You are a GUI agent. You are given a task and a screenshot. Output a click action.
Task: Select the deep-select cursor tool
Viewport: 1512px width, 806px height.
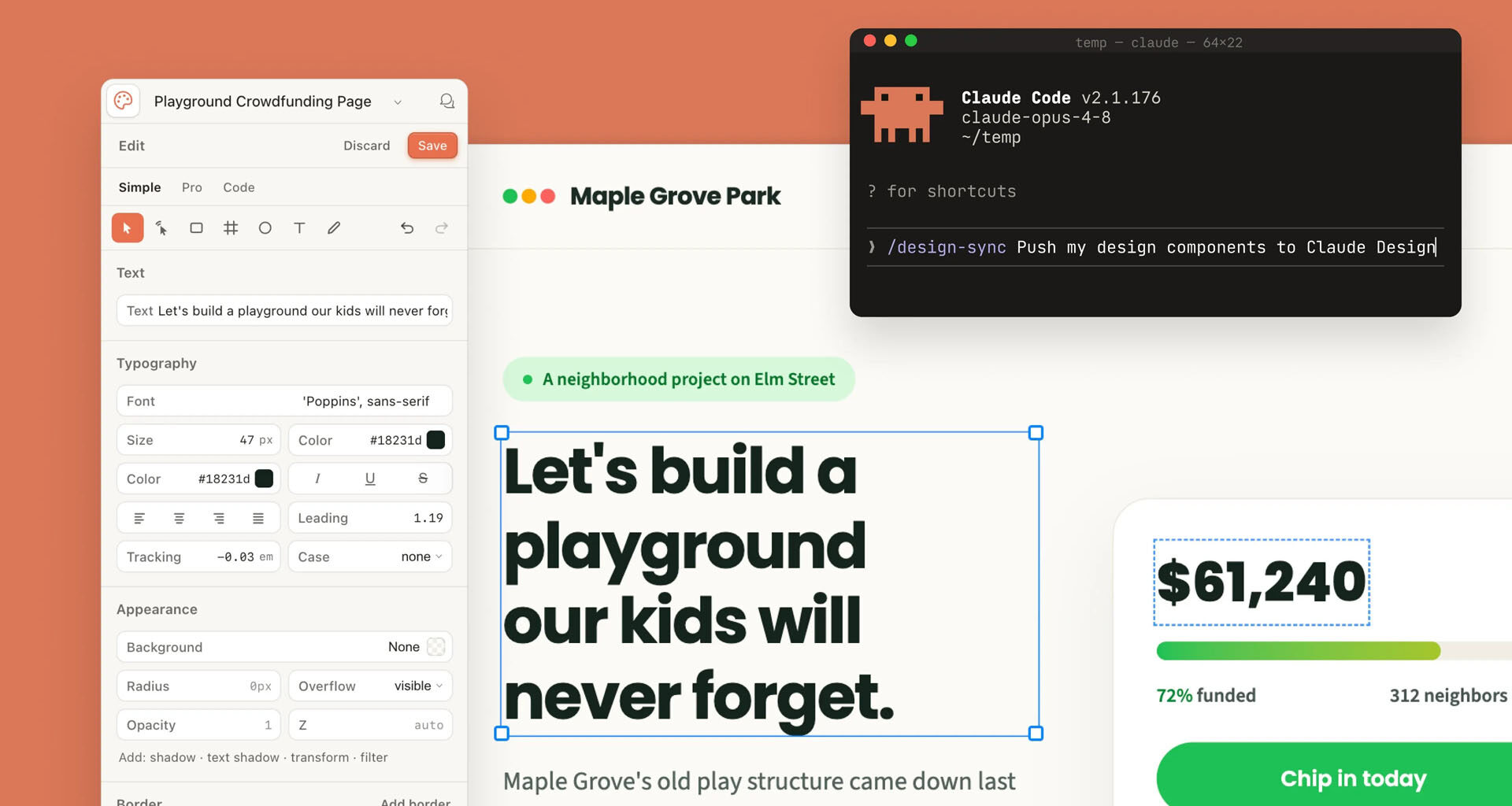click(x=161, y=228)
